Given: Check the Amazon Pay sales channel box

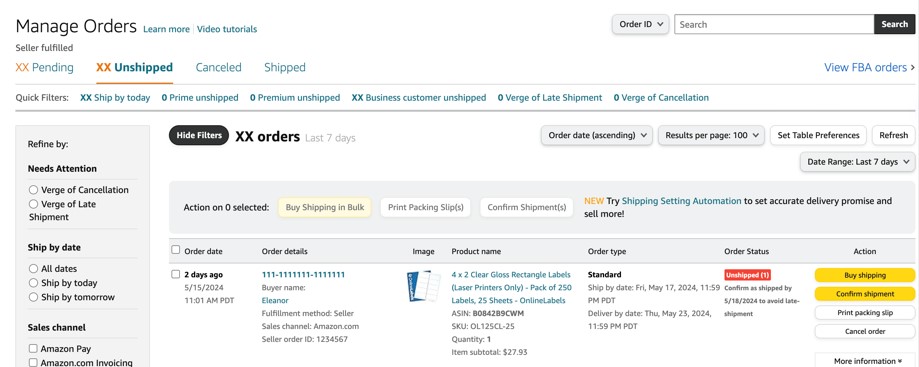Looking at the screenshot, I should point(33,349).
